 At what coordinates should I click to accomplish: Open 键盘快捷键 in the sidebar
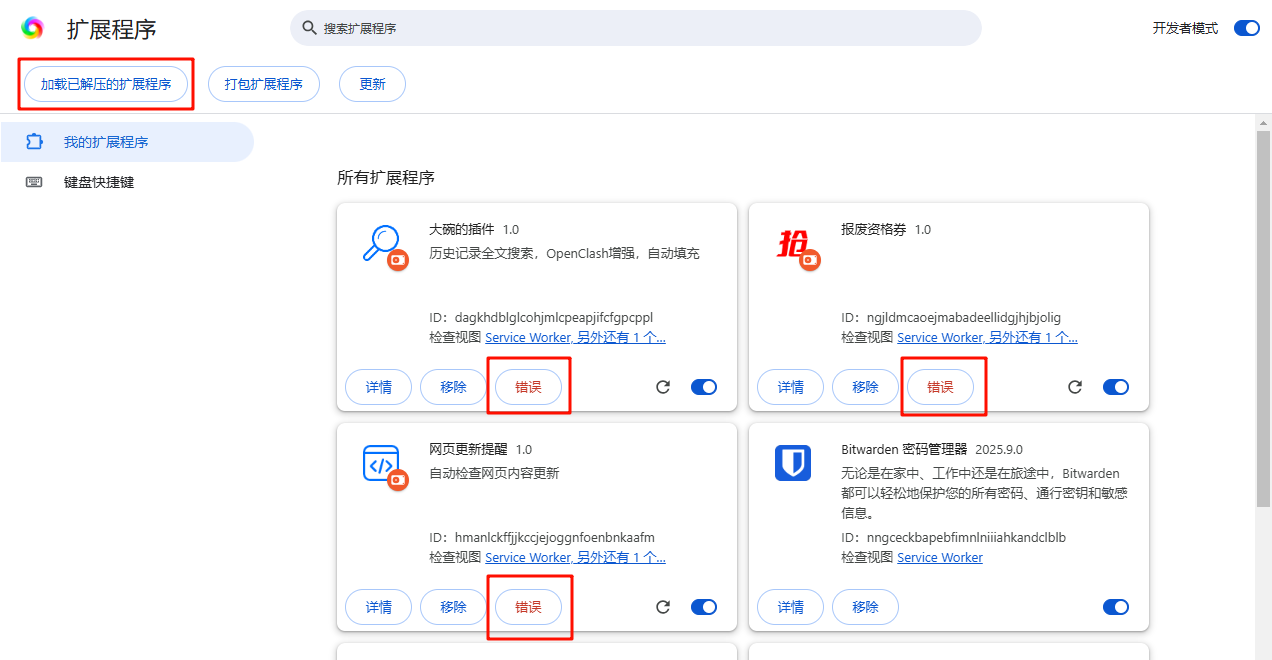coord(99,182)
